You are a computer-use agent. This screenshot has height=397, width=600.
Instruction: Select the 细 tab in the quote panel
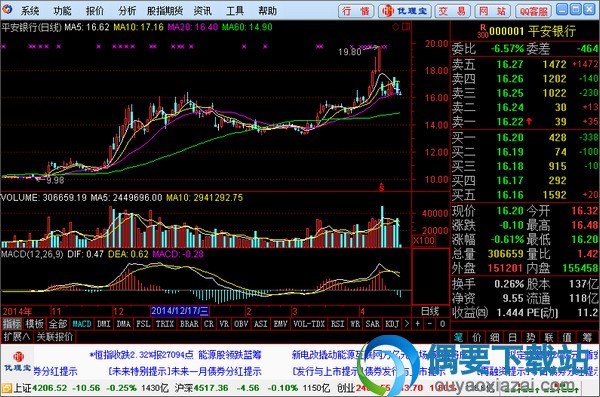[495, 337]
